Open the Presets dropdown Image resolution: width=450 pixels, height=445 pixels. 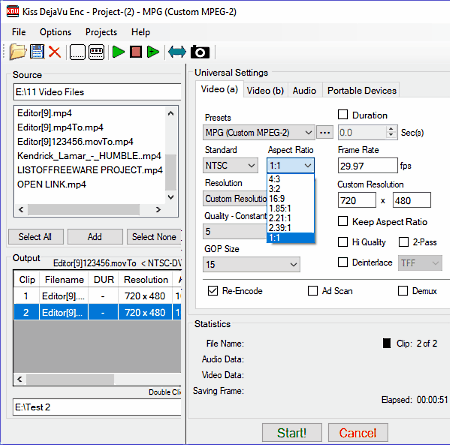tap(258, 132)
